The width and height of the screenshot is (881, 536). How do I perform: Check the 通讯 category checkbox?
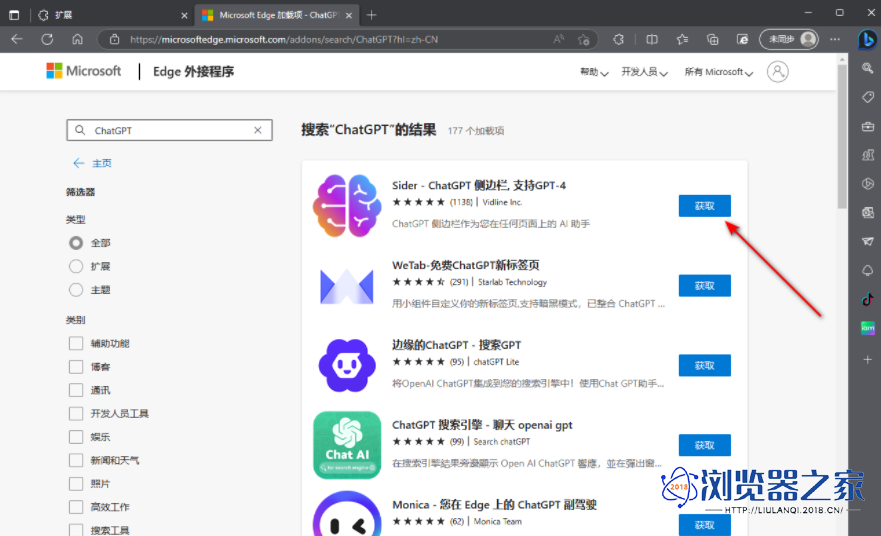(x=76, y=390)
